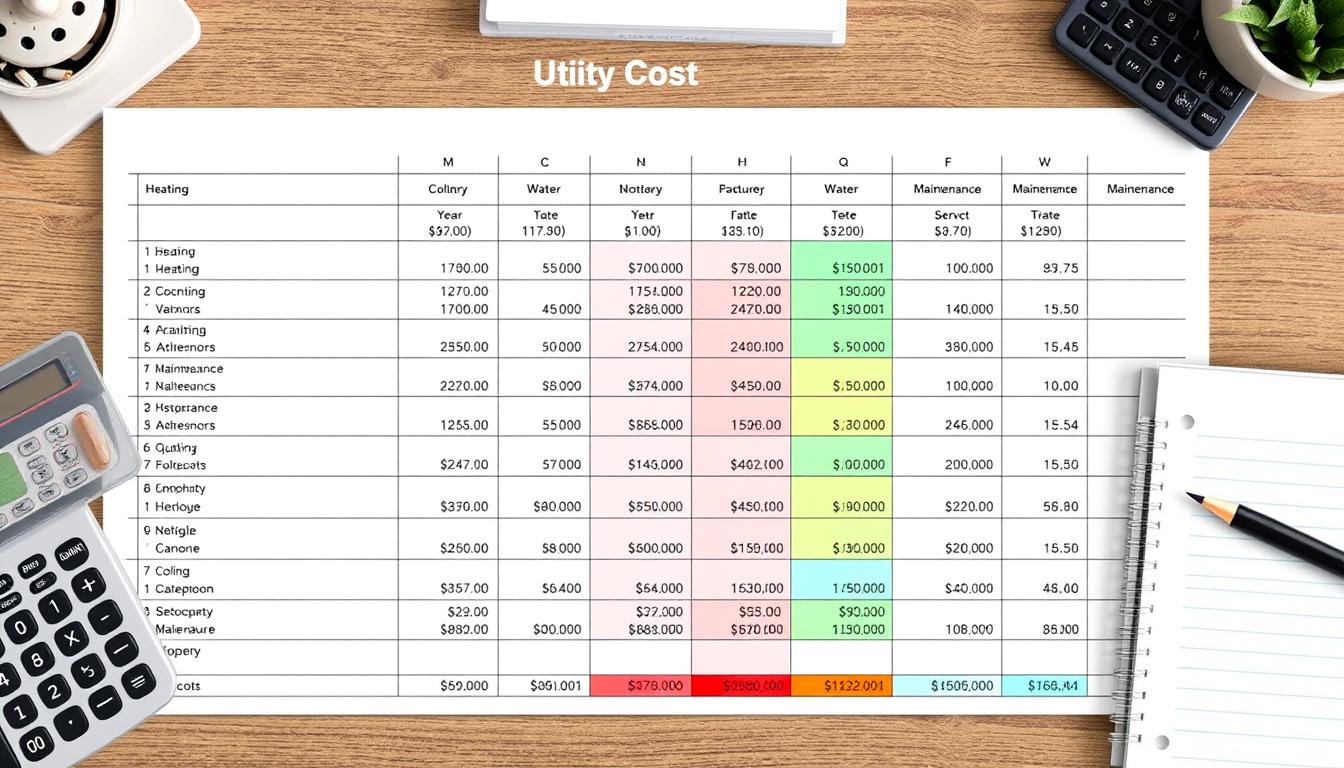Select cell with value 15.45

[1060, 347]
